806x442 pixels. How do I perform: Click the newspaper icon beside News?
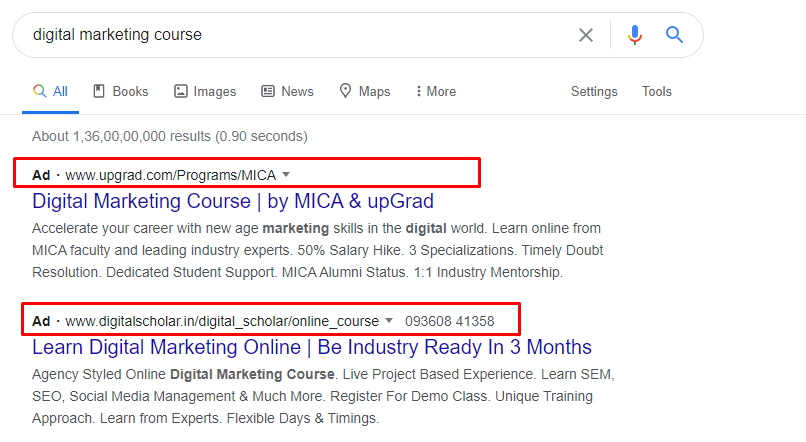[268, 91]
